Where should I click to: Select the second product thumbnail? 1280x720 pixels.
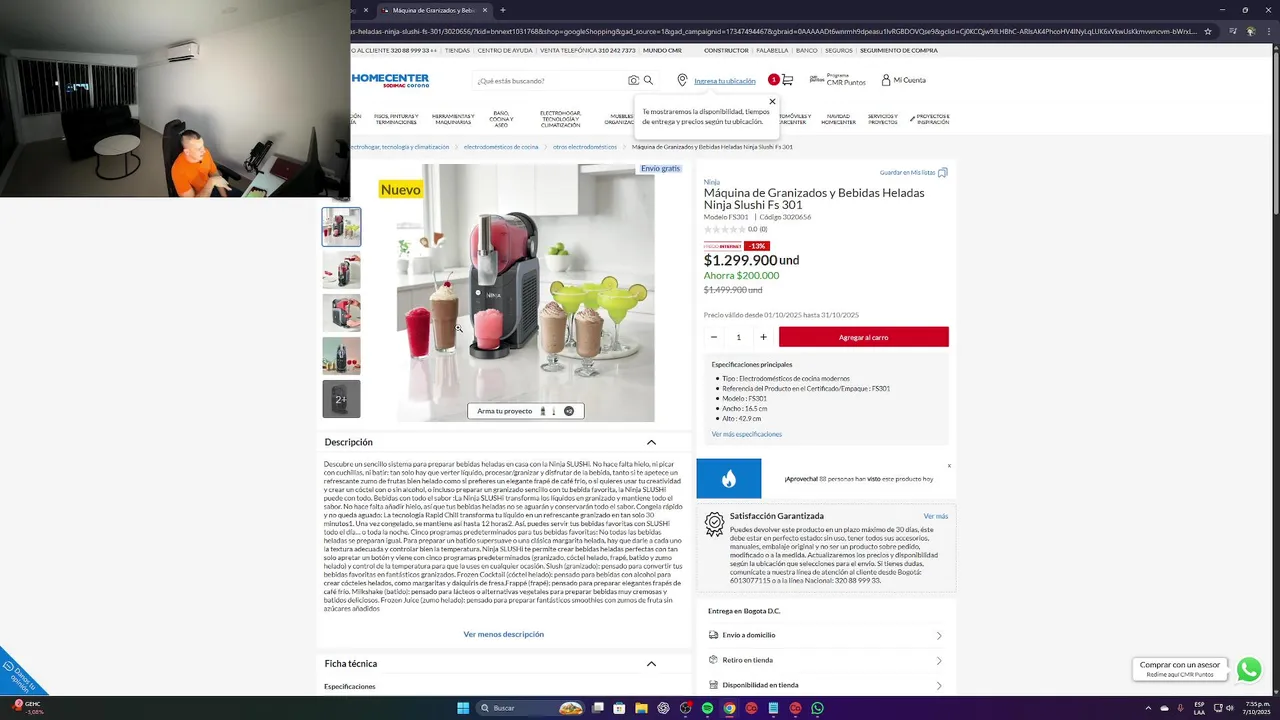point(341,270)
